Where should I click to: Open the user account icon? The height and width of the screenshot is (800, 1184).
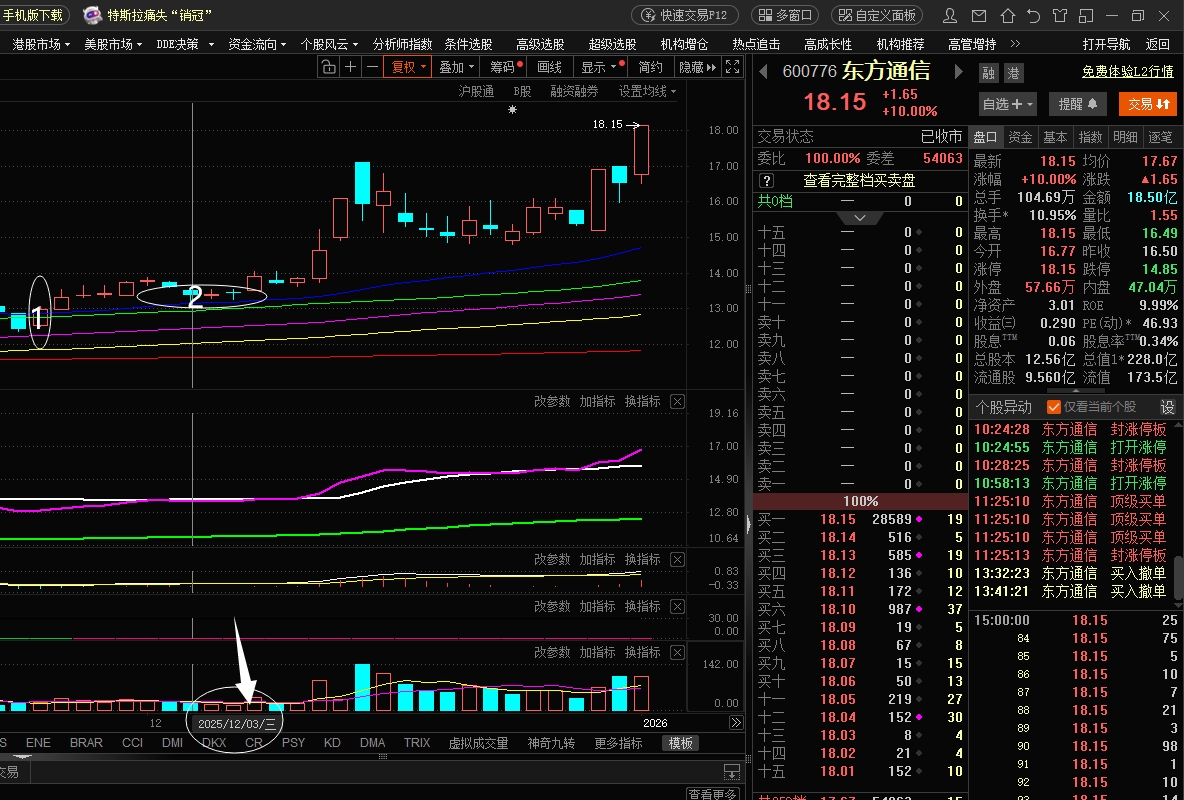(950, 15)
